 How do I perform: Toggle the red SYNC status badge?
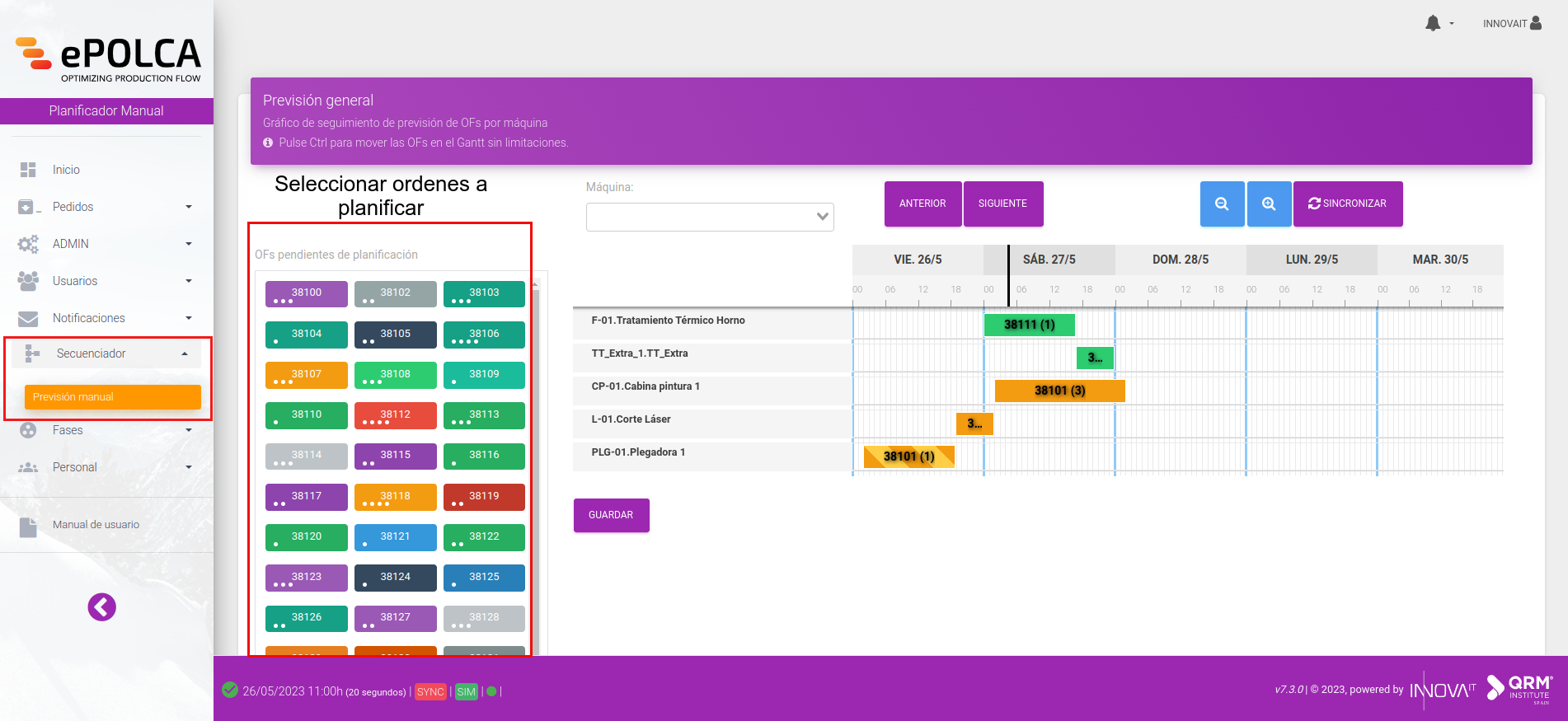pyautogui.click(x=430, y=692)
